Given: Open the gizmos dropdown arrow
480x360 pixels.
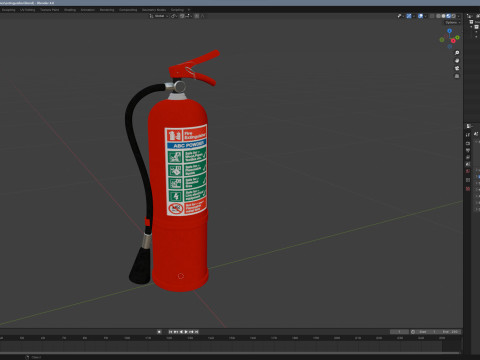Looking at the screenshot, I should tap(414, 16).
